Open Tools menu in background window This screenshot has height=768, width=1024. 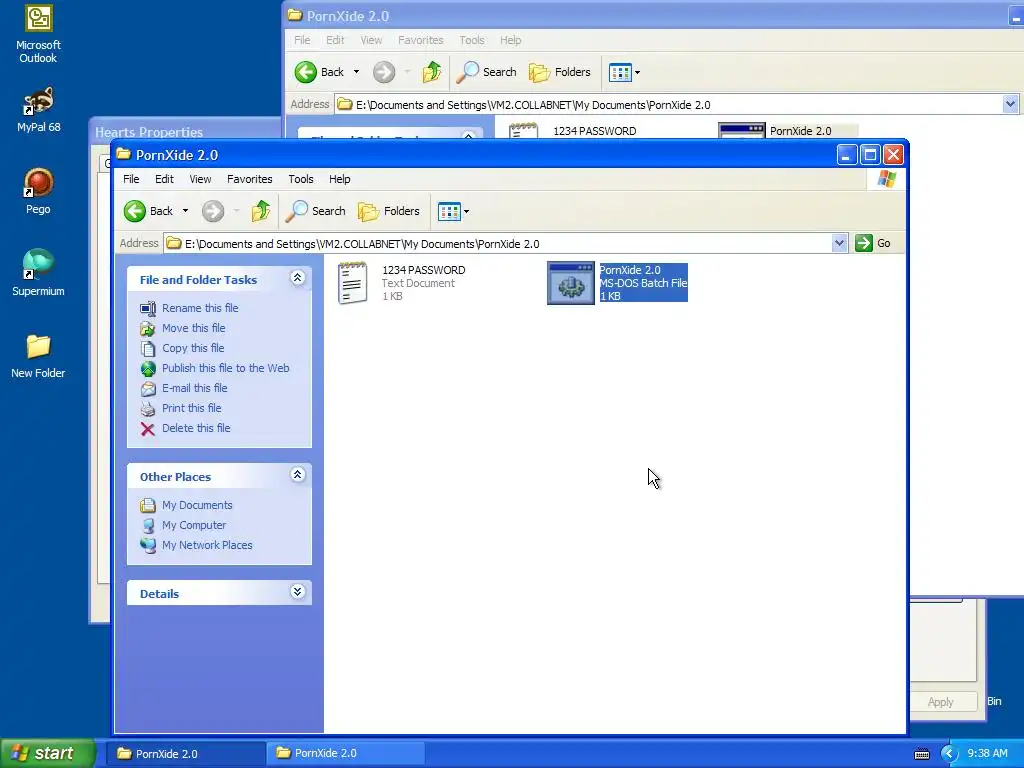click(x=472, y=40)
